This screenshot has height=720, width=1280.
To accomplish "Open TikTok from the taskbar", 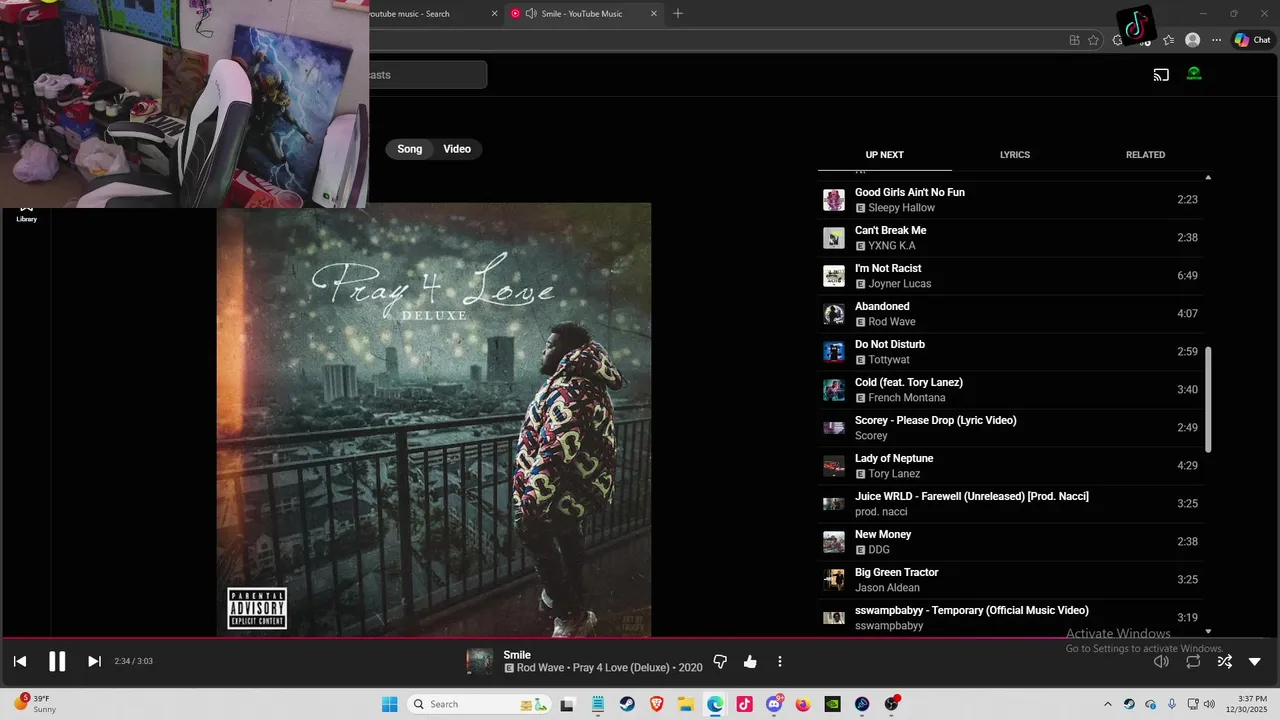I will pyautogui.click(x=744, y=704).
